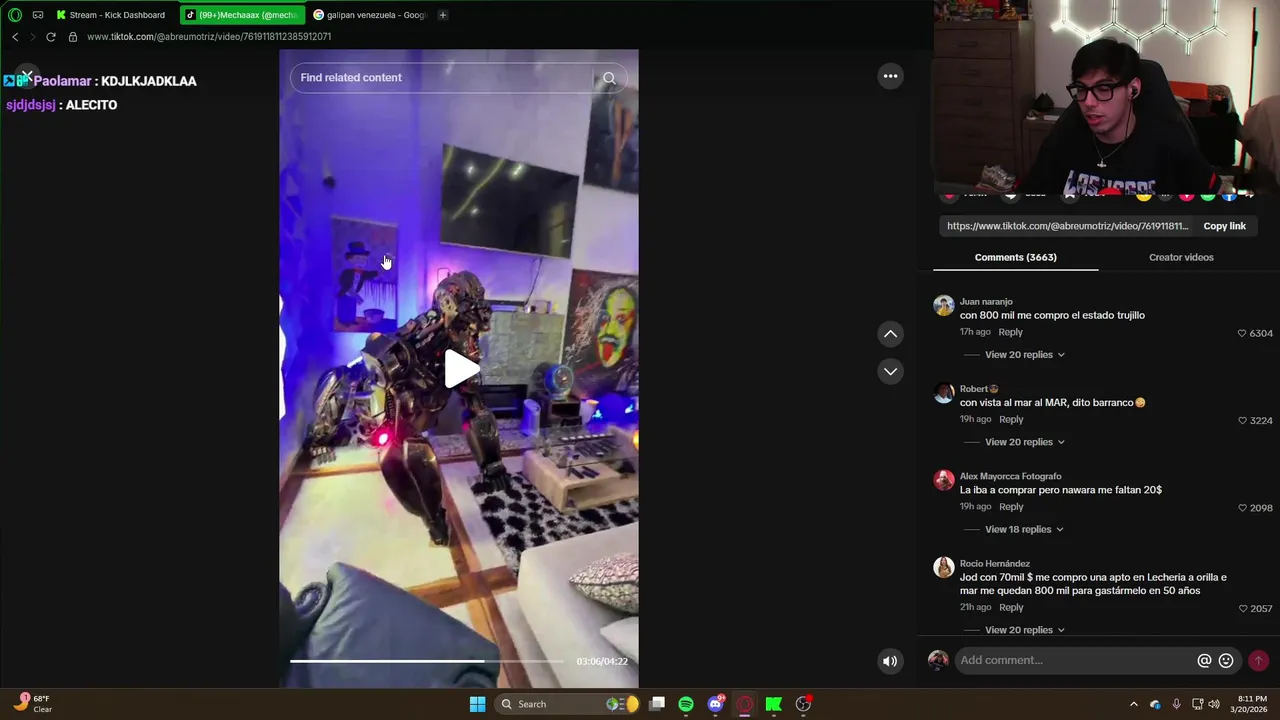
Task: Click the taskbar Search box
Action: point(568,705)
